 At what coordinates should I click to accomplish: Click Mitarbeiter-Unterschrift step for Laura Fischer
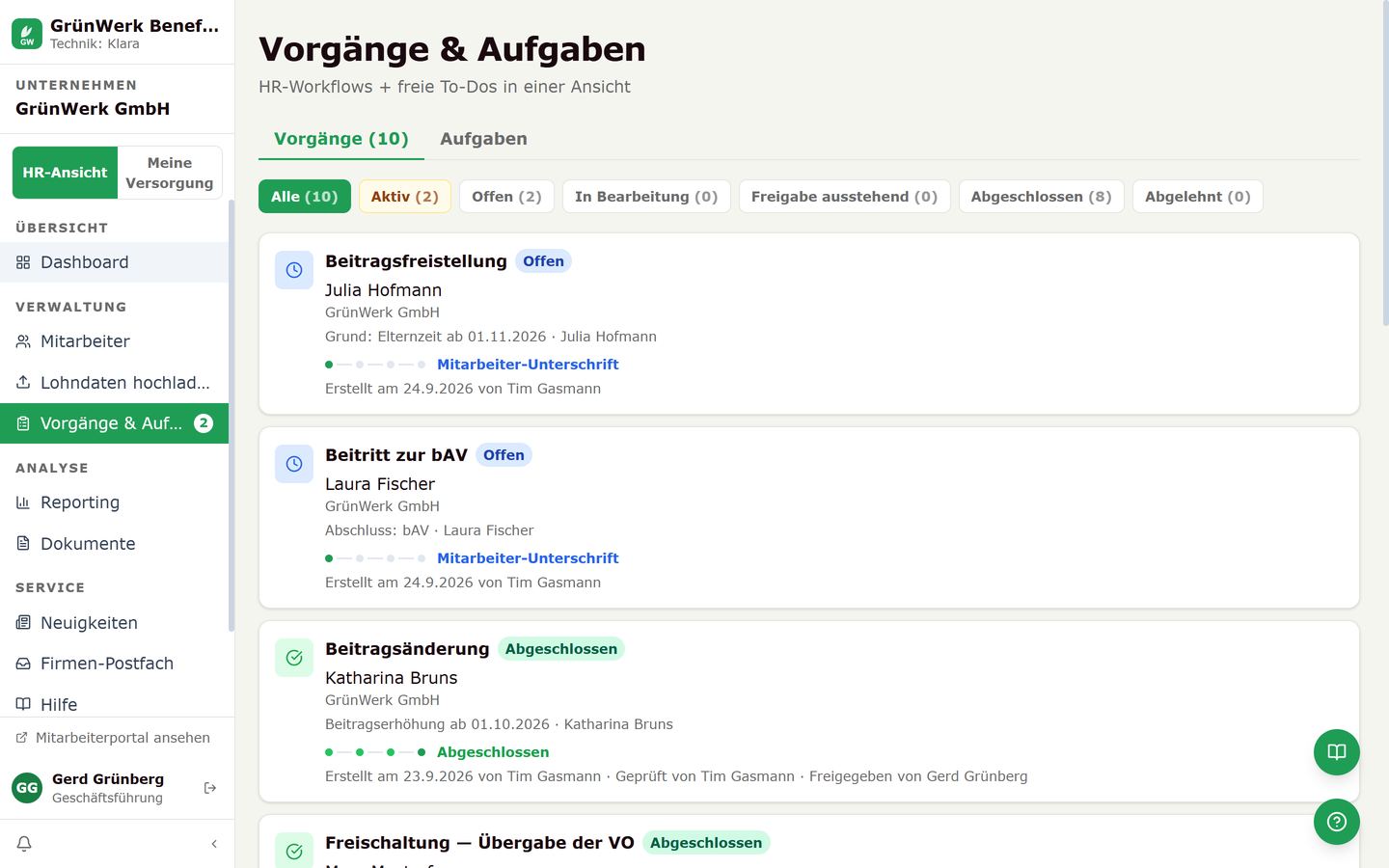pos(528,558)
